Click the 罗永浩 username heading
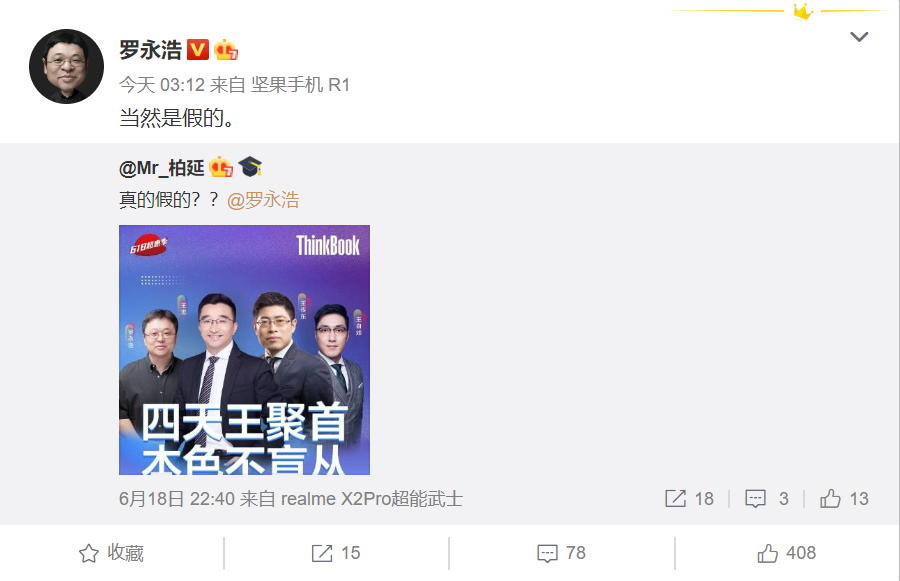 [x=150, y=50]
